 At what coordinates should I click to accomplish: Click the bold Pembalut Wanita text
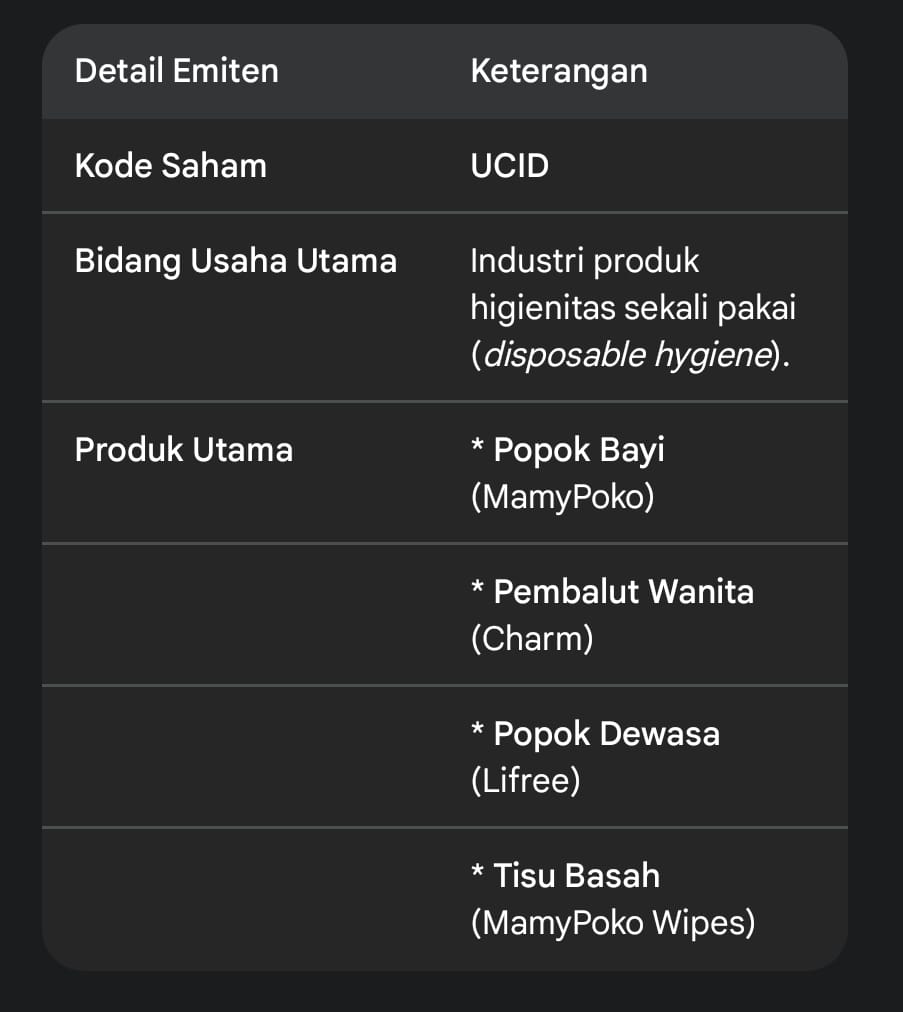[623, 592]
